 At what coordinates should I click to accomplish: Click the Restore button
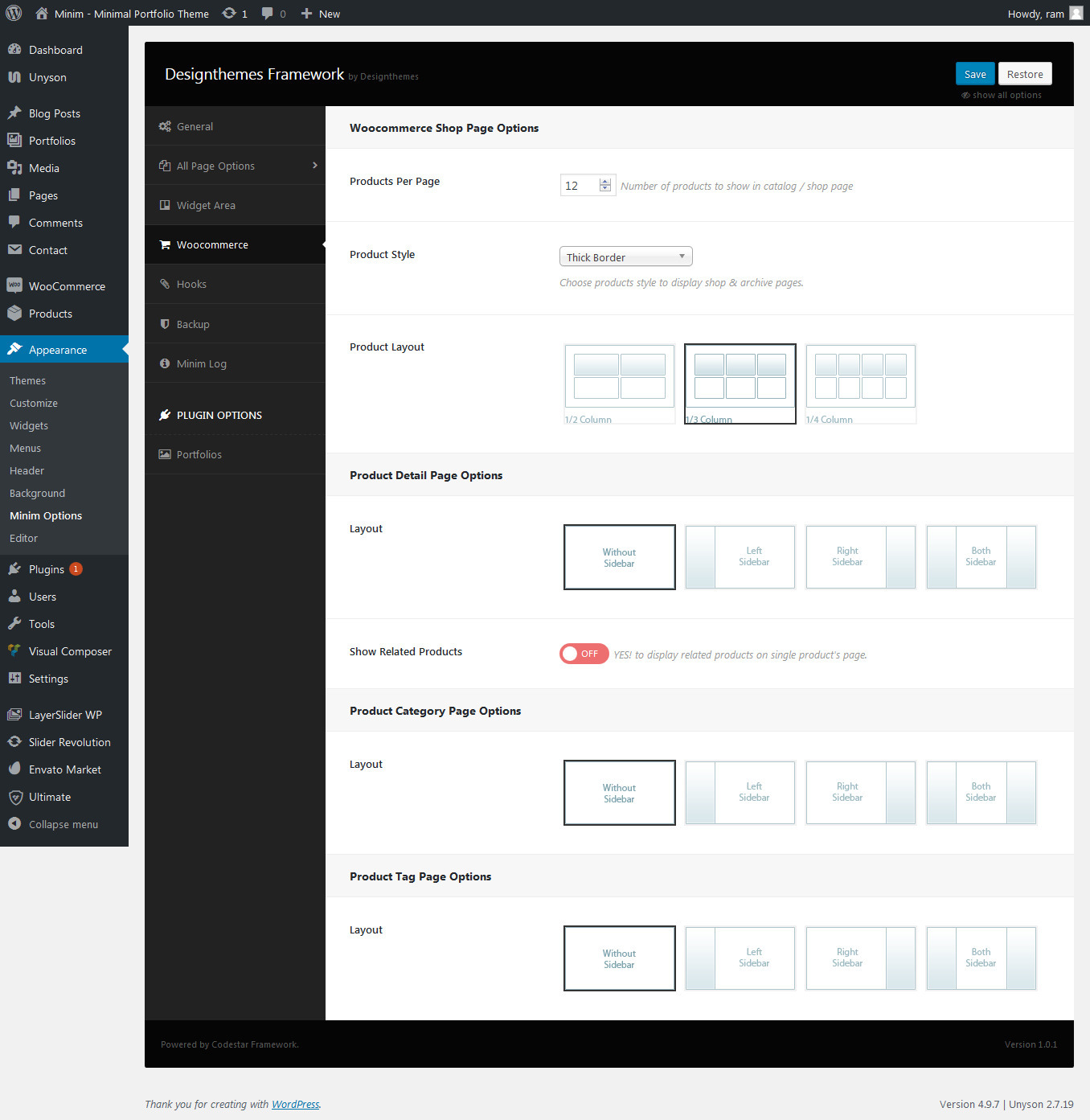click(x=1025, y=74)
